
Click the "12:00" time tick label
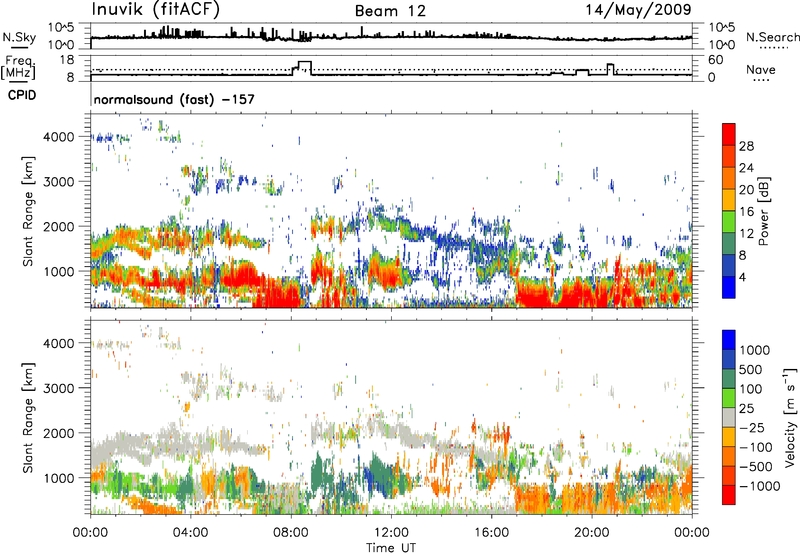391,533
